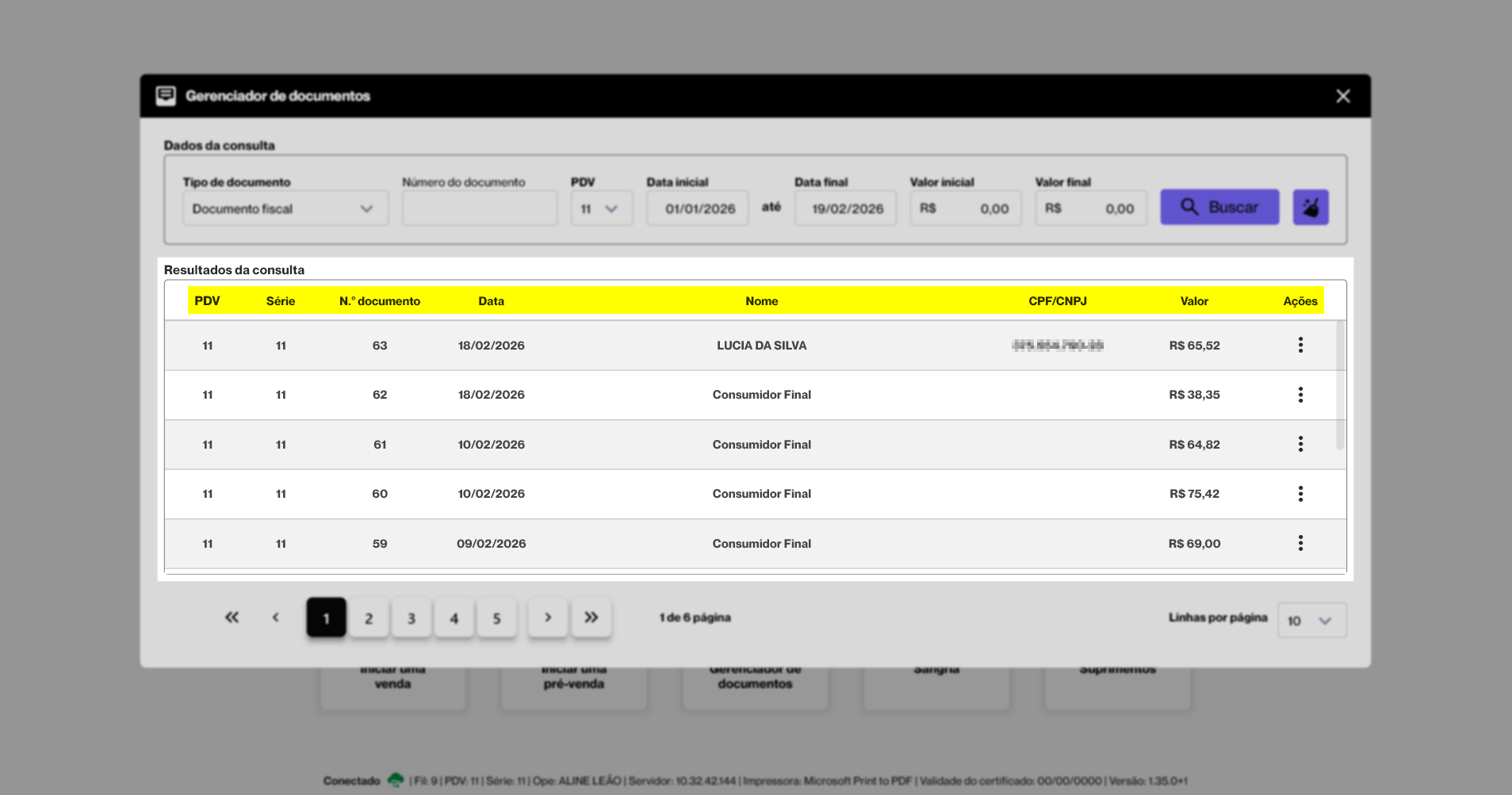This screenshot has width=1512, height=795.
Task: Expand the Tipo de documento dropdown
Action: click(285, 208)
